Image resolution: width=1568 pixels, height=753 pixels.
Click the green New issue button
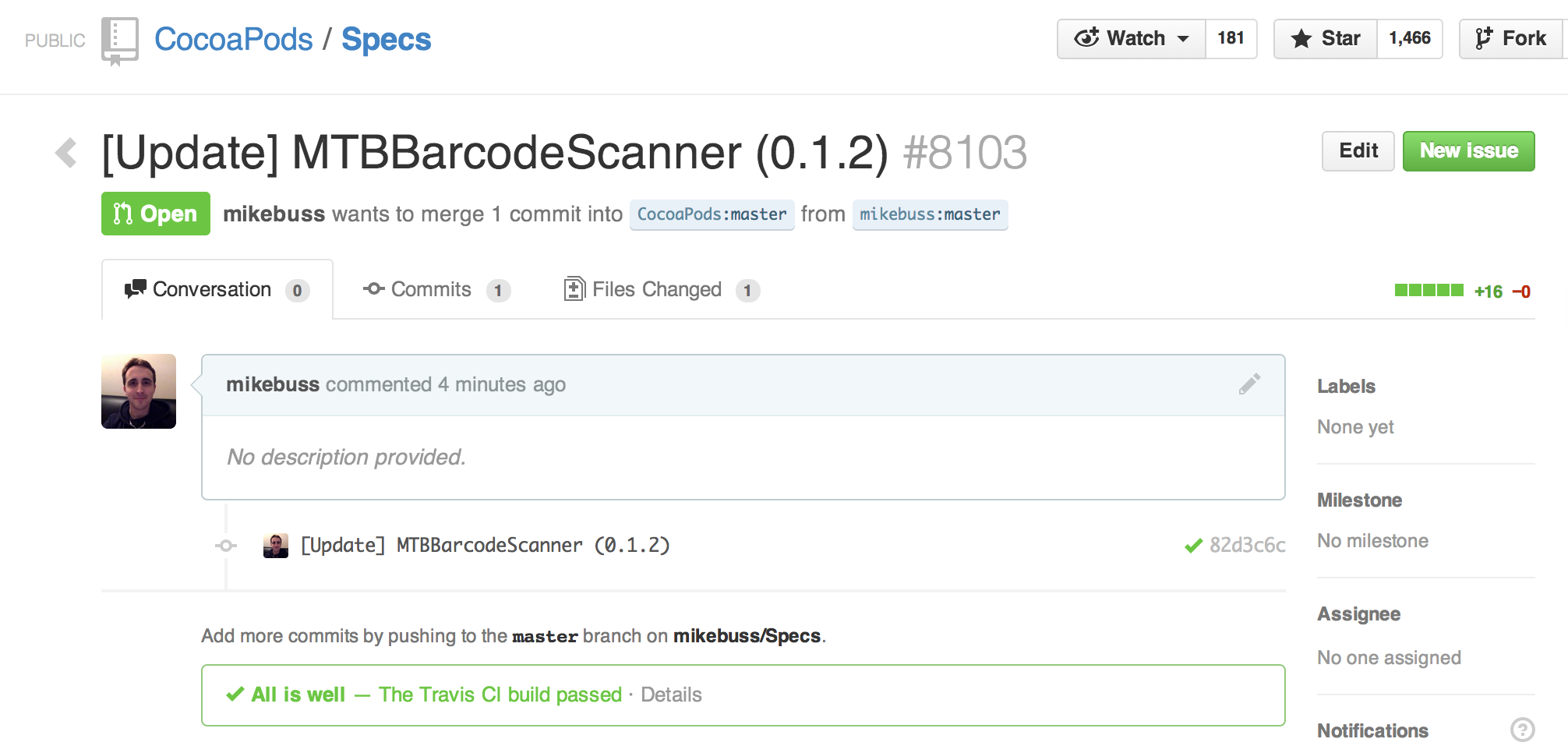coord(1469,151)
